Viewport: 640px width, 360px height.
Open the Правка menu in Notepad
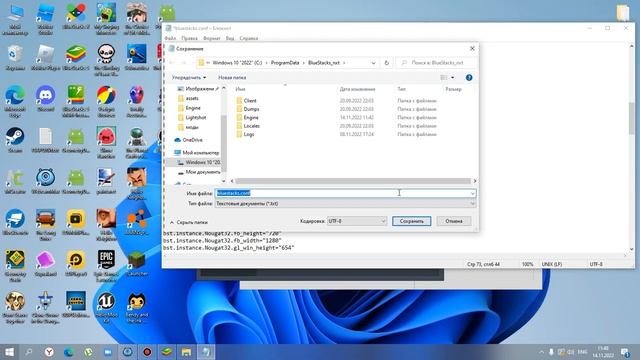[x=189, y=38]
